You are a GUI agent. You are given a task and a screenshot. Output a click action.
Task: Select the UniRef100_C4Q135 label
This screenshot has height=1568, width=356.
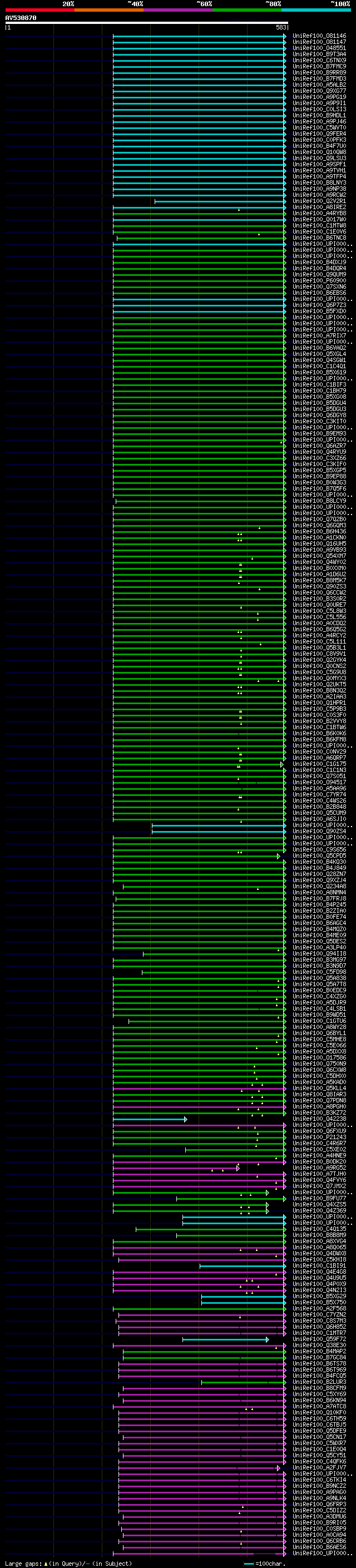point(319,1229)
